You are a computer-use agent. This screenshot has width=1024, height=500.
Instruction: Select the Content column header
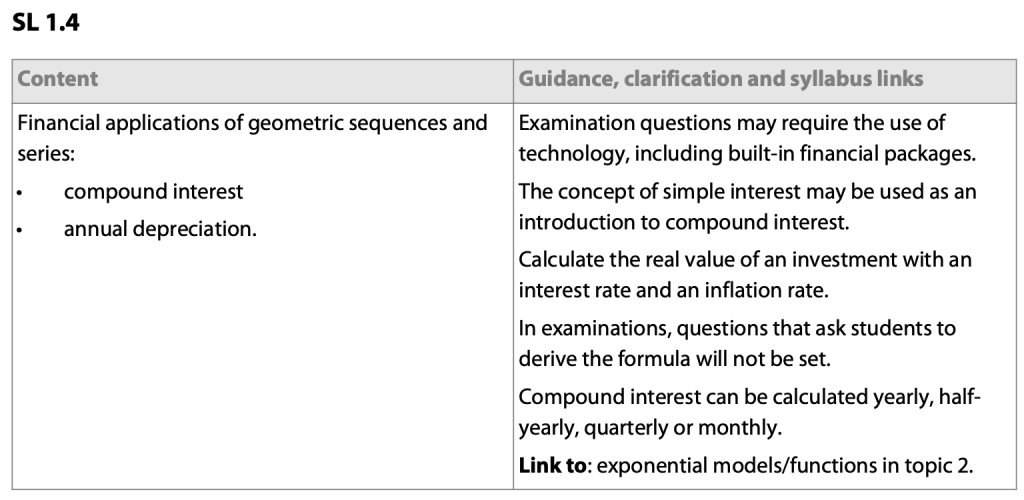(58, 78)
